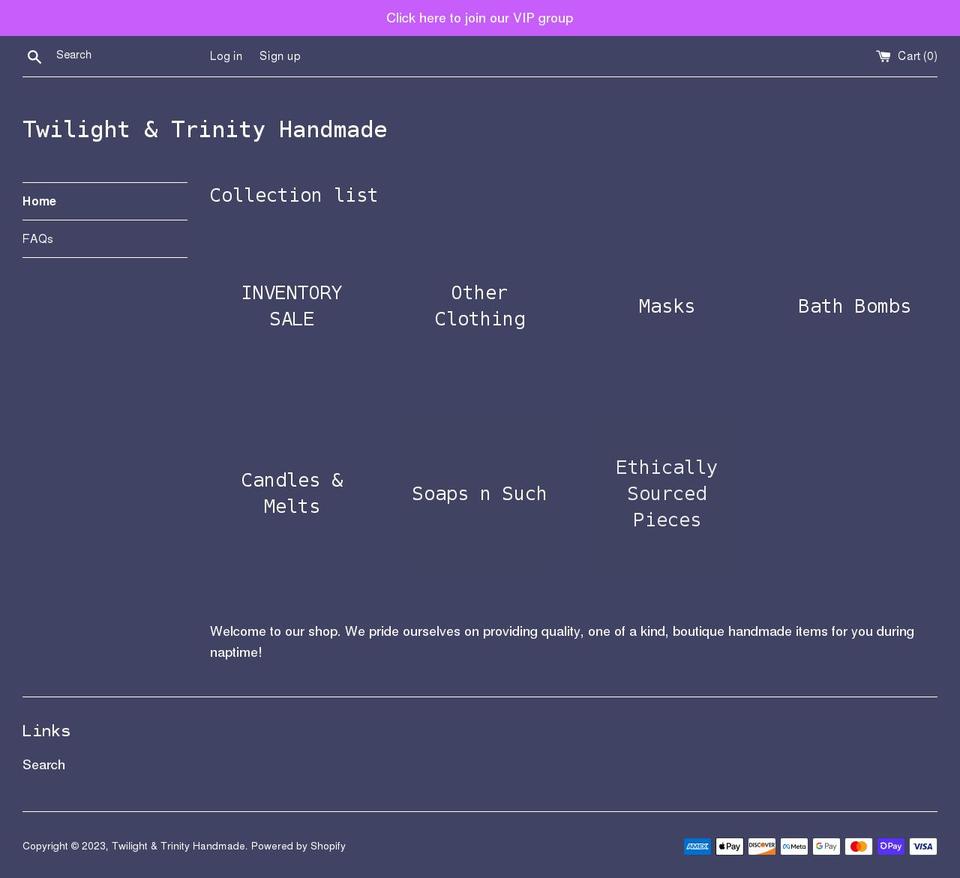Click the Mastercard payment icon
This screenshot has width=960, height=878.
(x=858, y=846)
